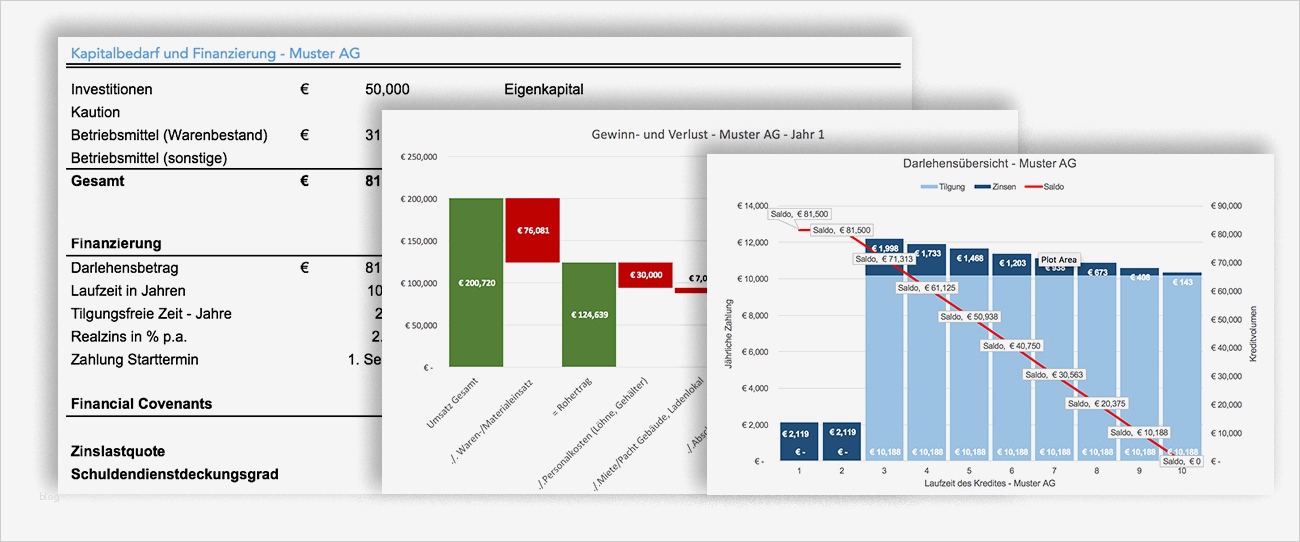Click the € 1,998 Zinsen bar segment

[885, 256]
